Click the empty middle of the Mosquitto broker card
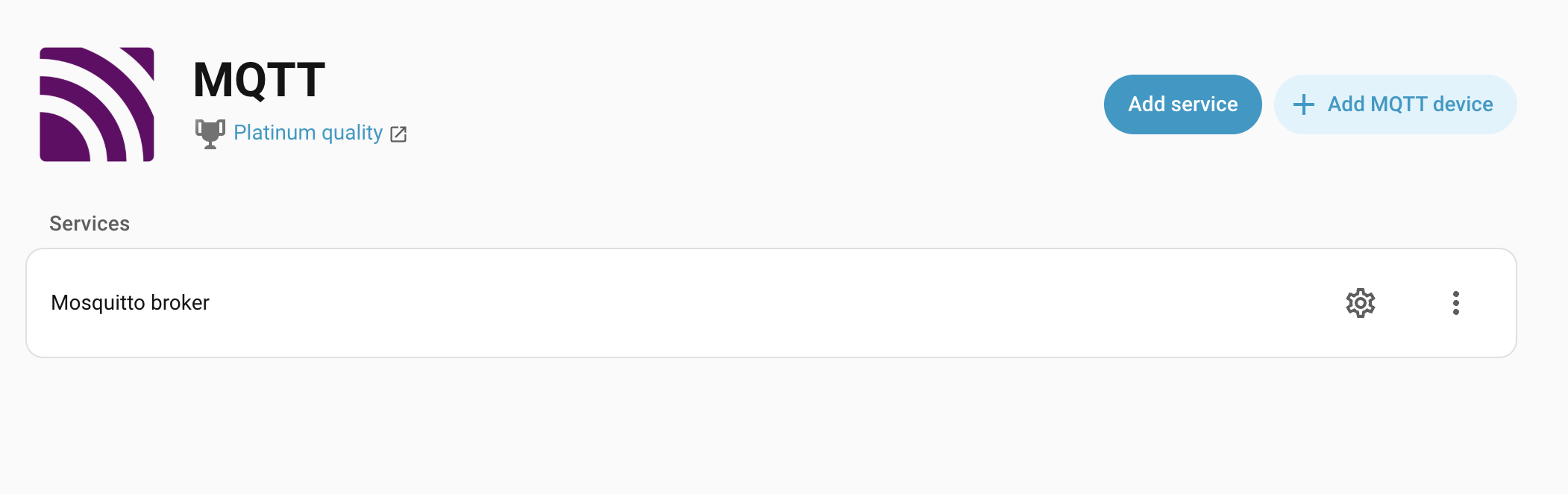This screenshot has width=1568, height=494. coord(746,303)
